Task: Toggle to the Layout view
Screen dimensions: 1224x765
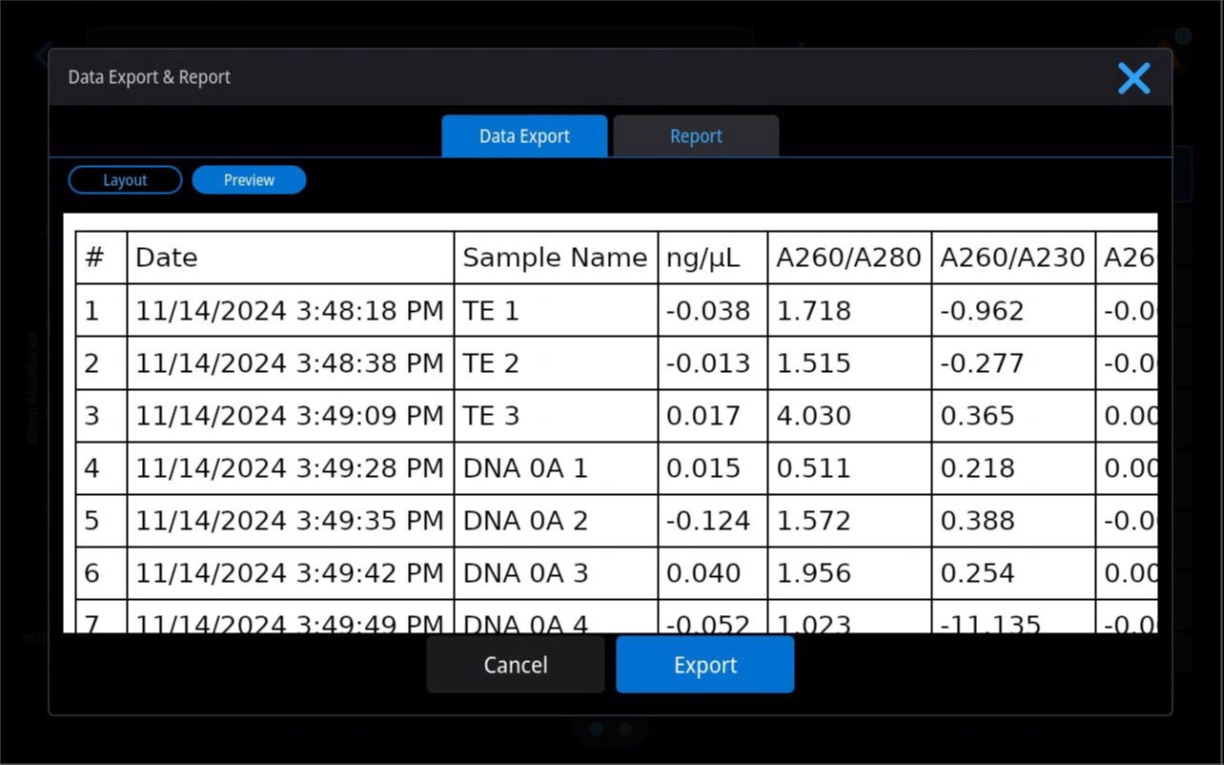Action: pos(125,180)
